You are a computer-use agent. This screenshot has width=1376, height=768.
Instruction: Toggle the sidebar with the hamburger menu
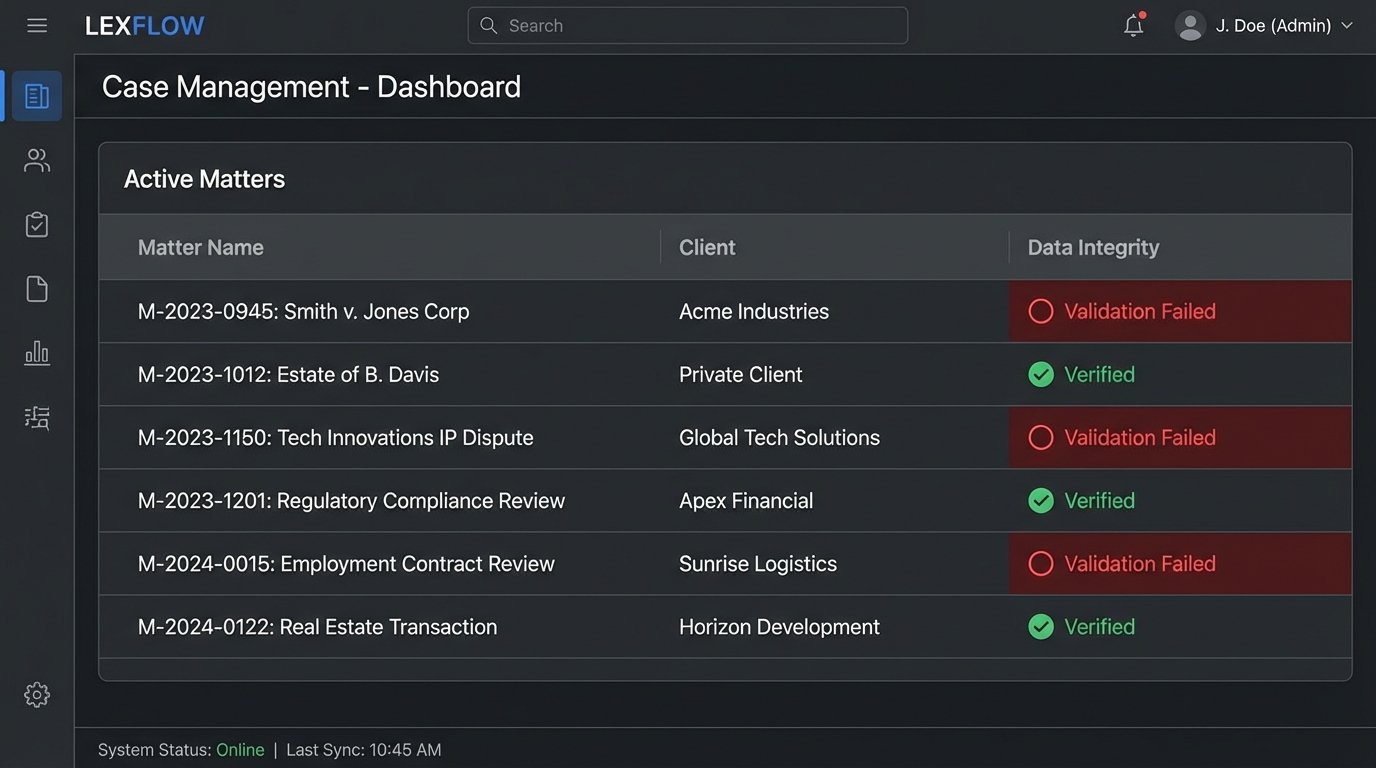pyautogui.click(x=37, y=25)
